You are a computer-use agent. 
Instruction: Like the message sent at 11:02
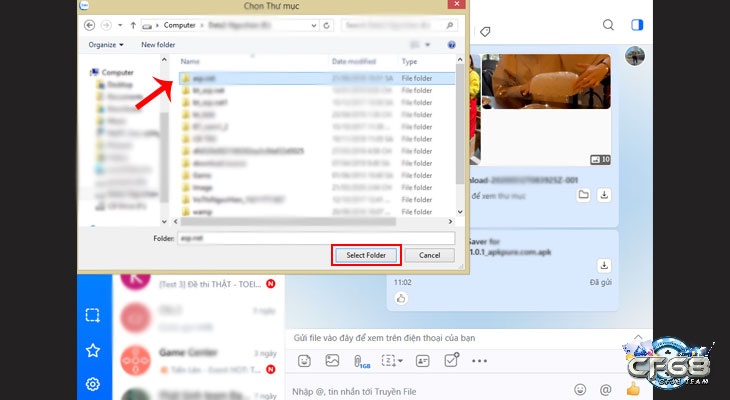click(401, 298)
